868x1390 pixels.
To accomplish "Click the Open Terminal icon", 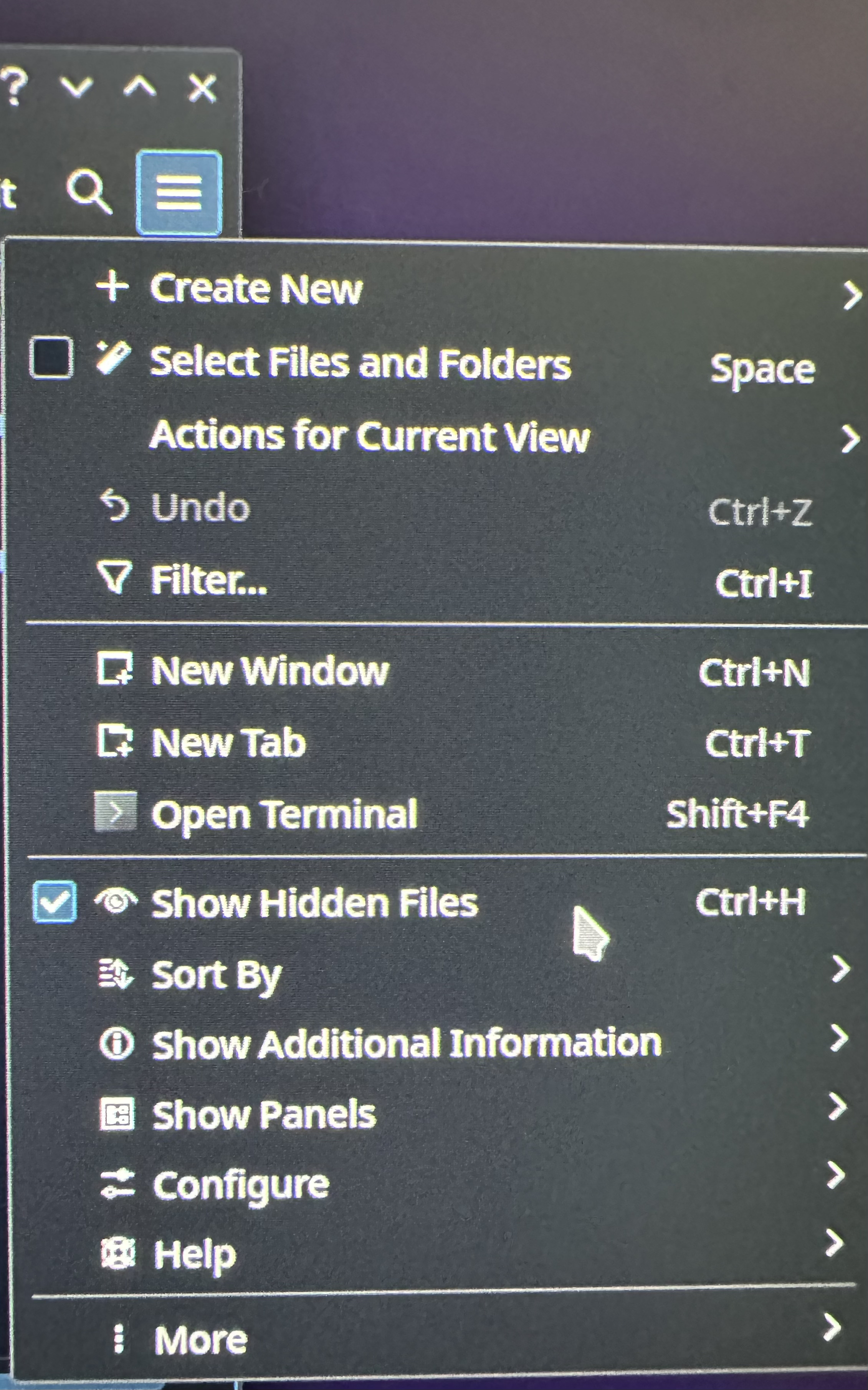I will [116, 812].
